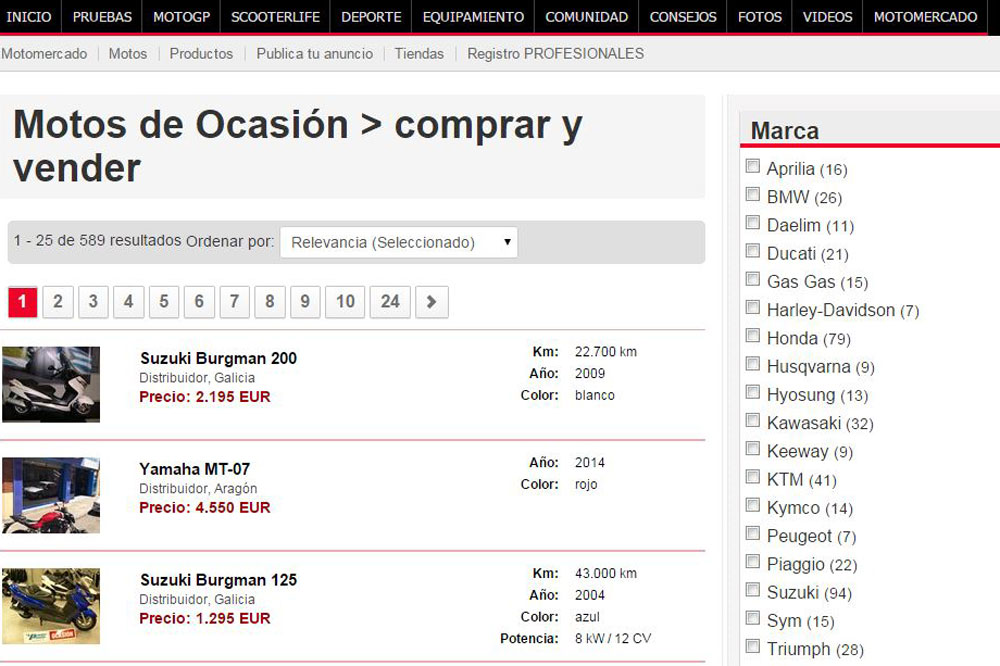The image size is (1000, 666).
Task: Check the Gas Gas brand filter
Action: coord(753,279)
